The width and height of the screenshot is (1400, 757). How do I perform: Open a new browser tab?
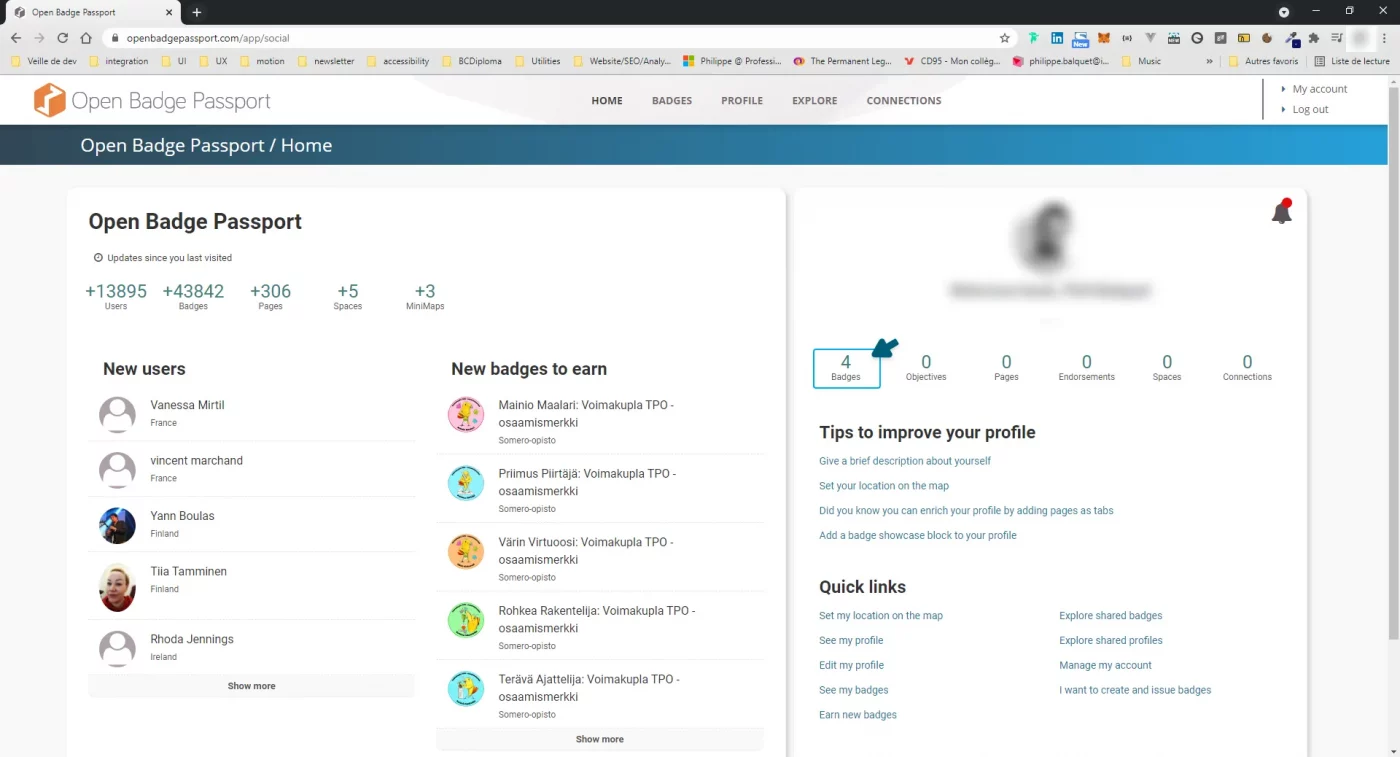[x=197, y=12]
